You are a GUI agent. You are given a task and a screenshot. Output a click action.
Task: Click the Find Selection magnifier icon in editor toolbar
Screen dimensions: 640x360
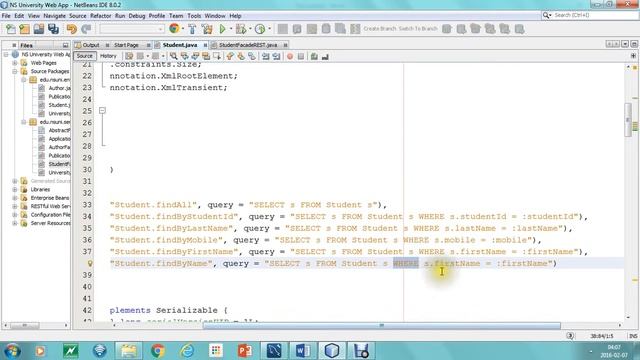click(174, 56)
